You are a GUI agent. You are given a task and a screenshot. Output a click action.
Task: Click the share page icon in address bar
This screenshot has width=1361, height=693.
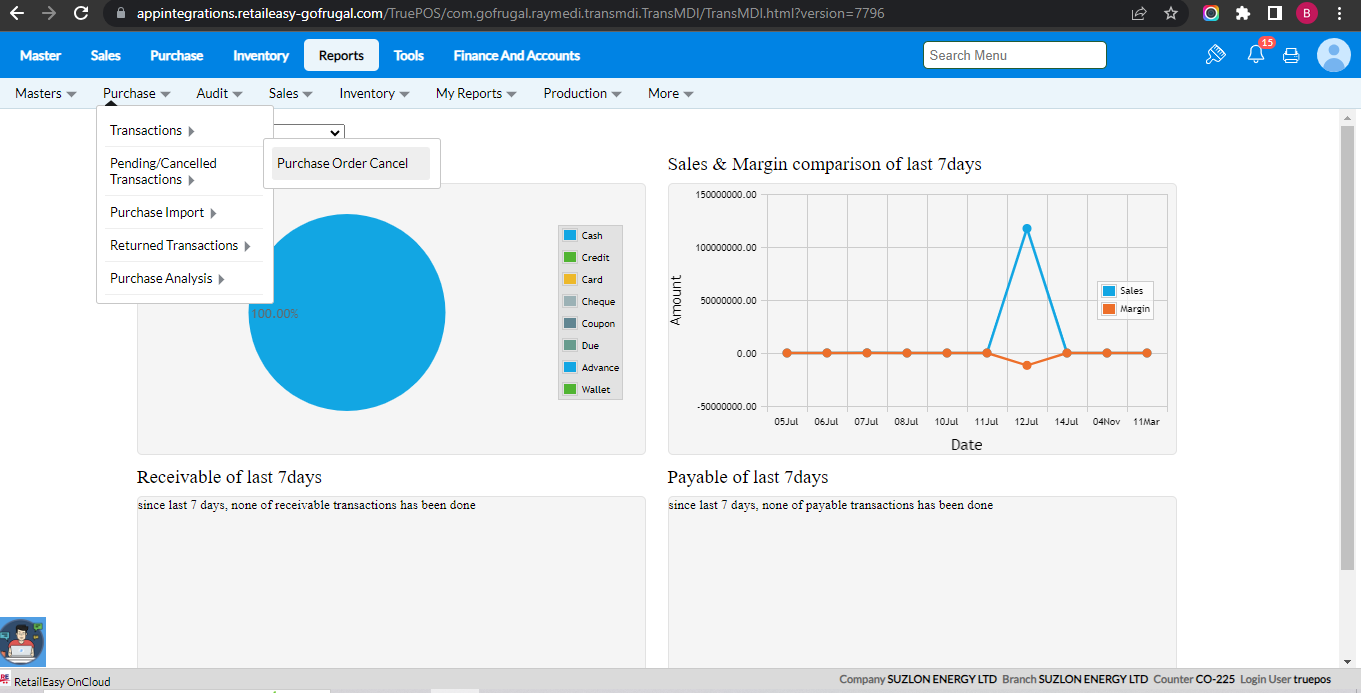pos(1139,14)
